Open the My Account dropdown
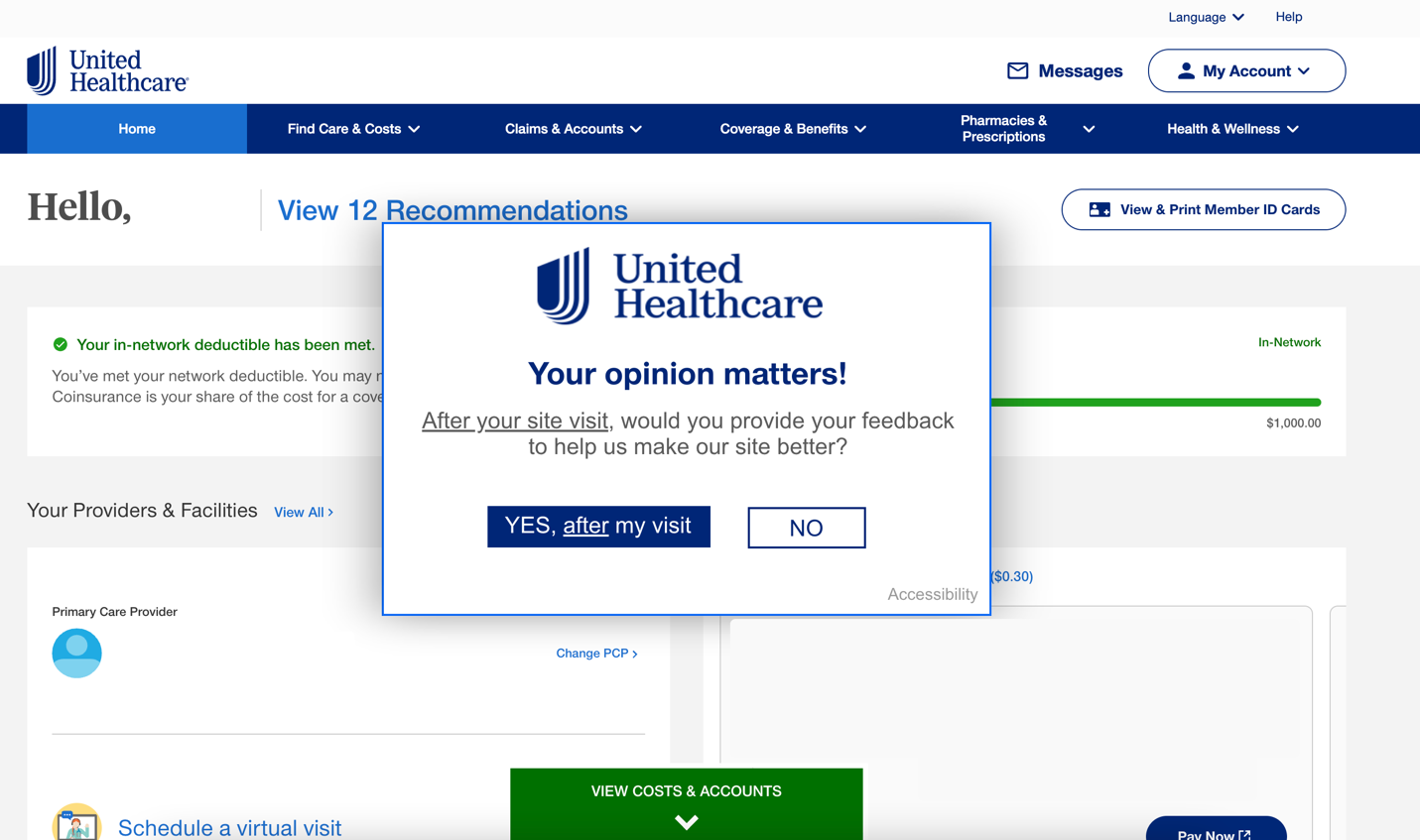 coord(1245,70)
